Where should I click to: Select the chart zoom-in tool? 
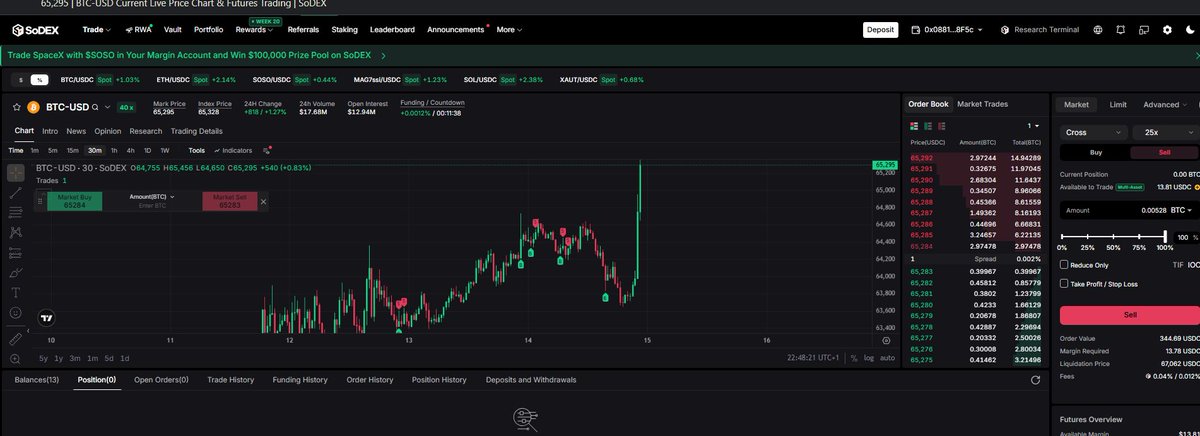click(x=16, y=358)
